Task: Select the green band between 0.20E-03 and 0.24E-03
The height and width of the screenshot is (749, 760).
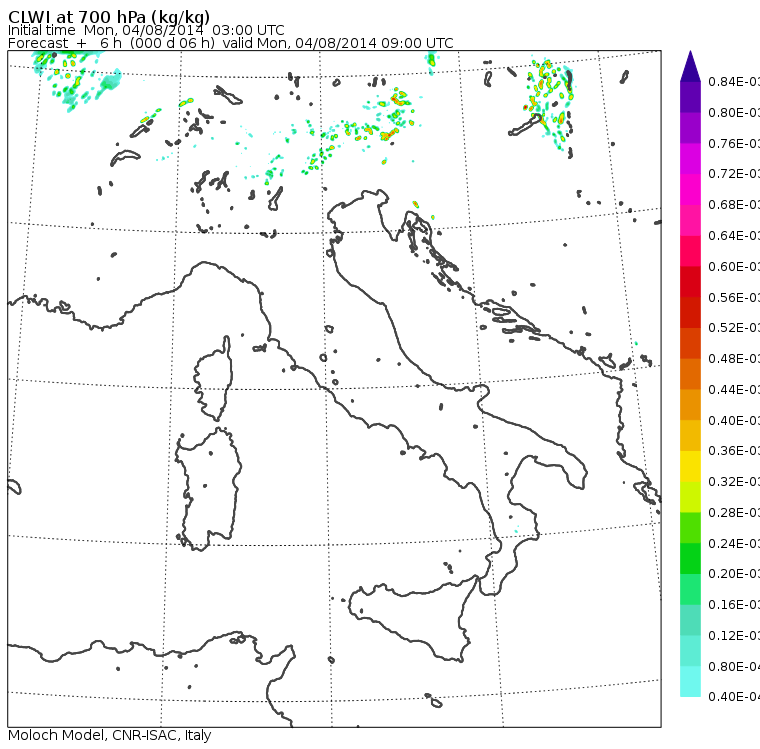Action: click(x=690, y=558)
